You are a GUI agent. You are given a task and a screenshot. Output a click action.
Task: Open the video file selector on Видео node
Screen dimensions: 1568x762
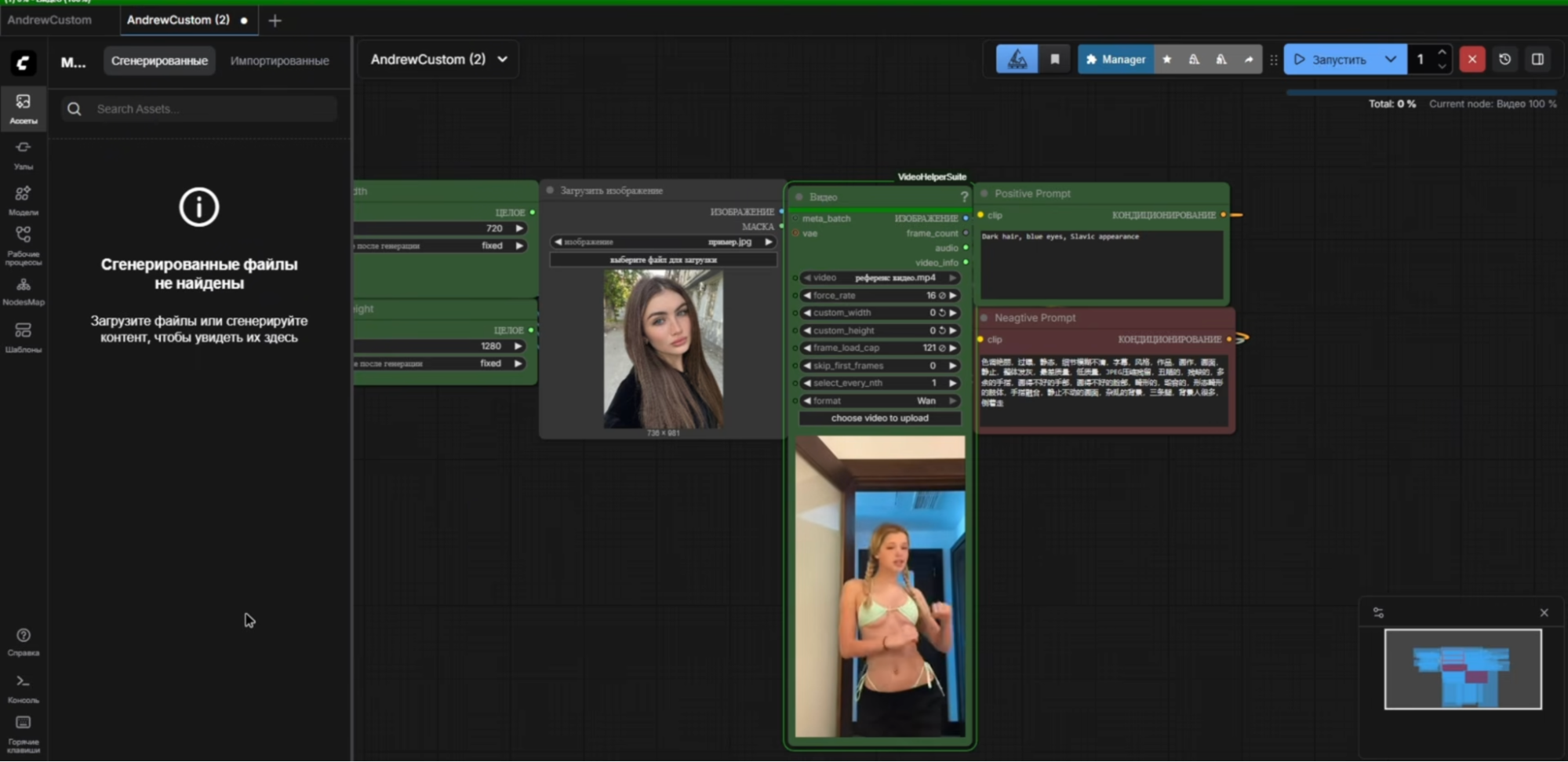879,278
